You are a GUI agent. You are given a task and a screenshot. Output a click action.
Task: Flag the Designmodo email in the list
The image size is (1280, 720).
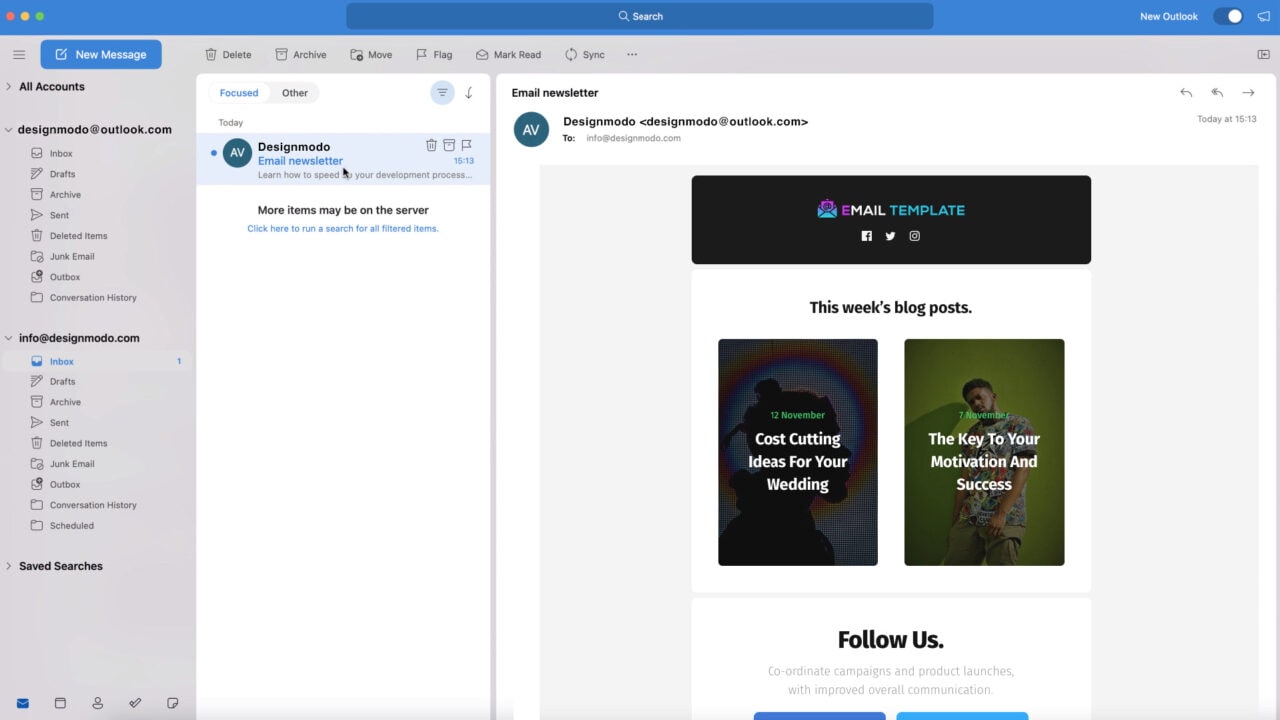(466, 145)
